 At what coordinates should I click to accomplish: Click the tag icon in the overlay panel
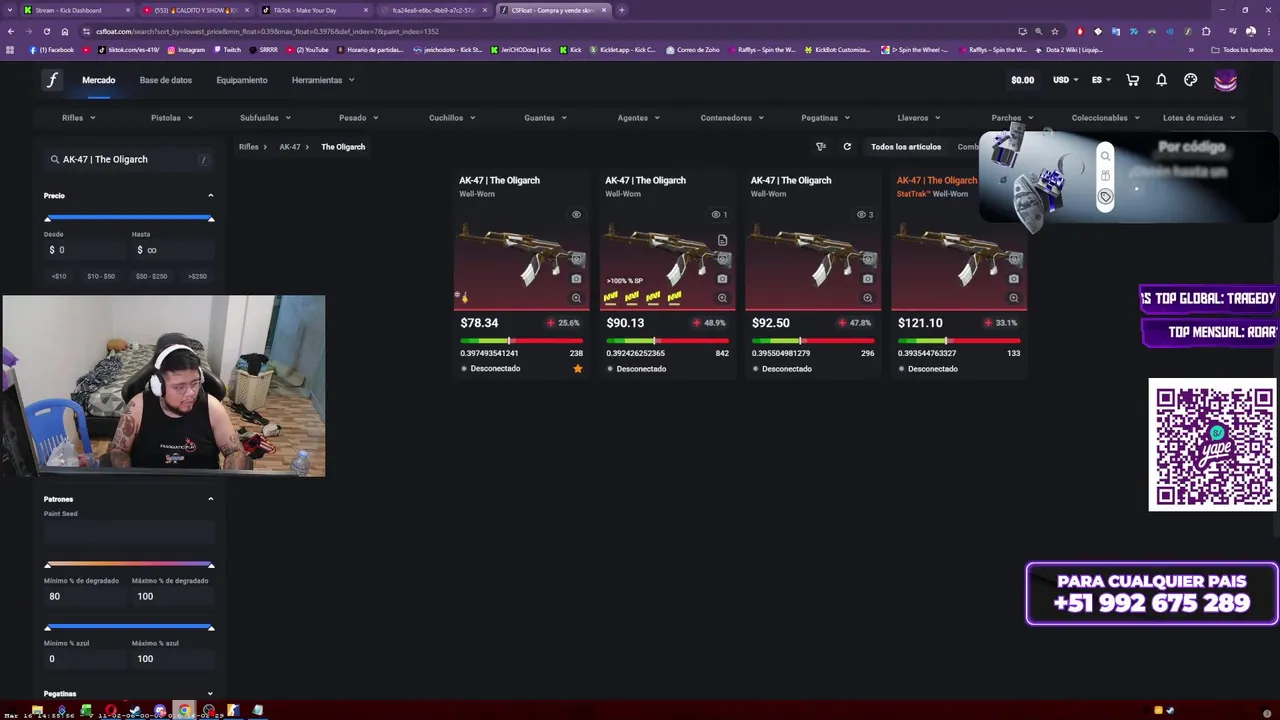[x=1105, y=197]
